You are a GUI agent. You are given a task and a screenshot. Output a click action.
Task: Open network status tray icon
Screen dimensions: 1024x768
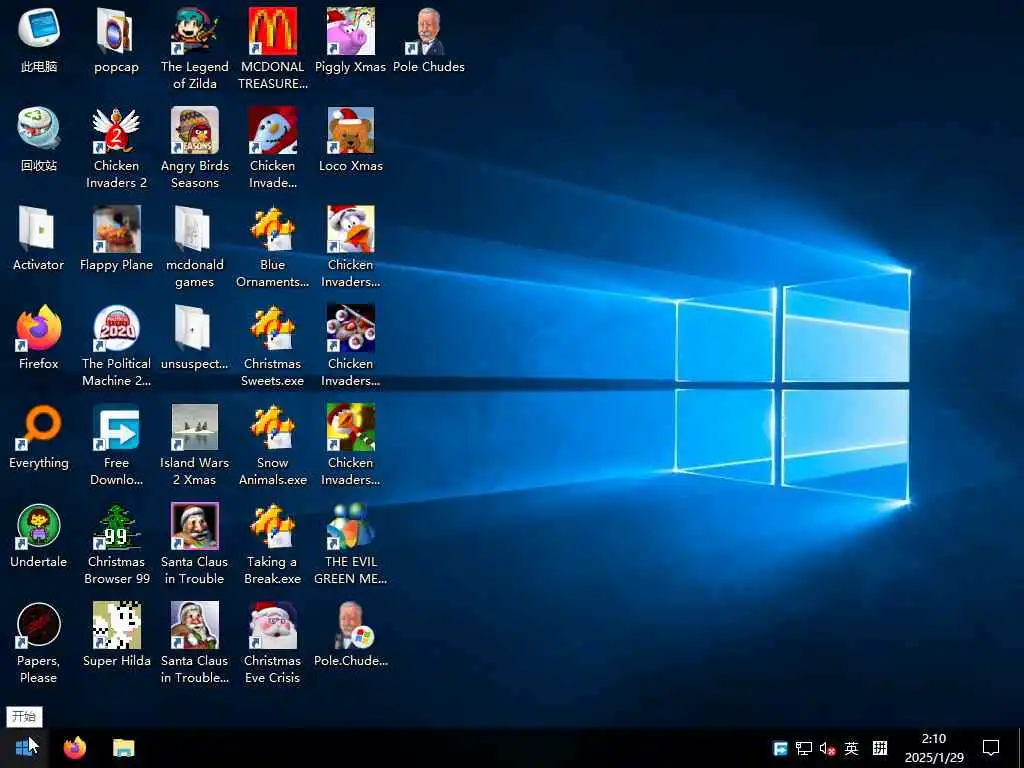tap(803, 748)
